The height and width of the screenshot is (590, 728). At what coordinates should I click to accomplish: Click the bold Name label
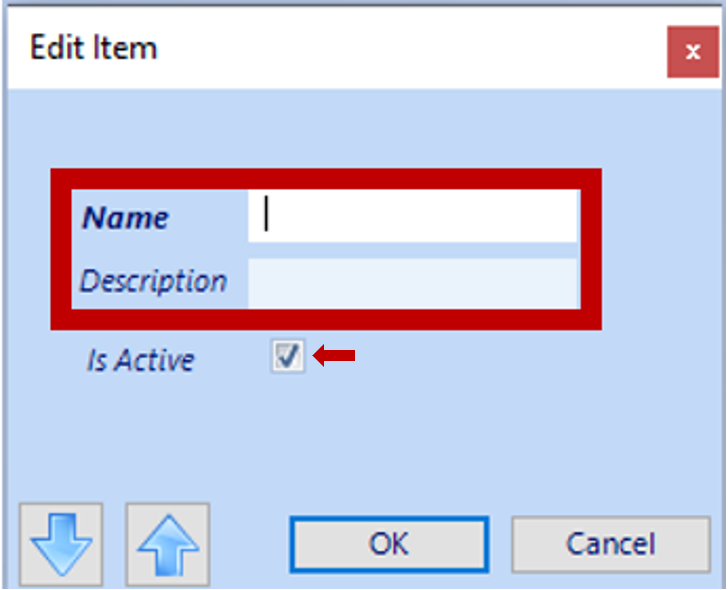pos(125,217)
